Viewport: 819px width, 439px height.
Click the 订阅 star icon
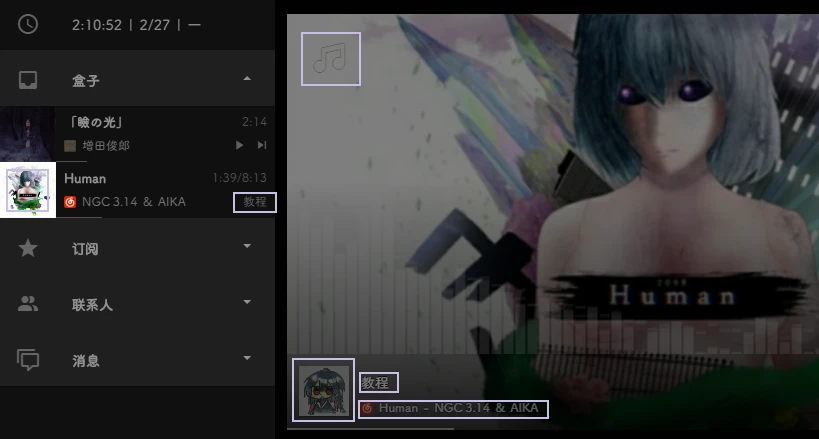[28, 248]
